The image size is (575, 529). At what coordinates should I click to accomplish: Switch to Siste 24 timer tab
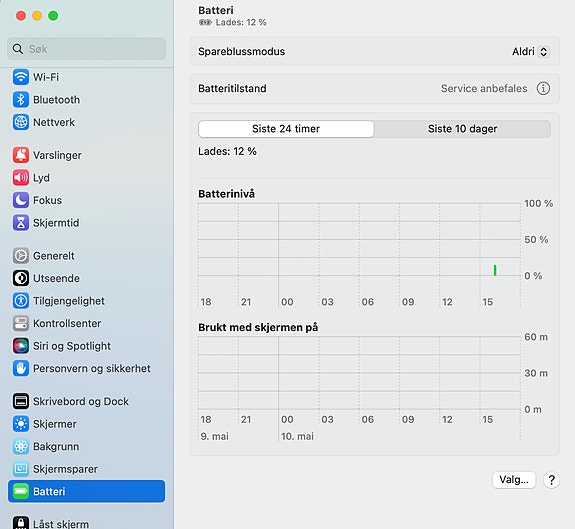click(286, 129)
